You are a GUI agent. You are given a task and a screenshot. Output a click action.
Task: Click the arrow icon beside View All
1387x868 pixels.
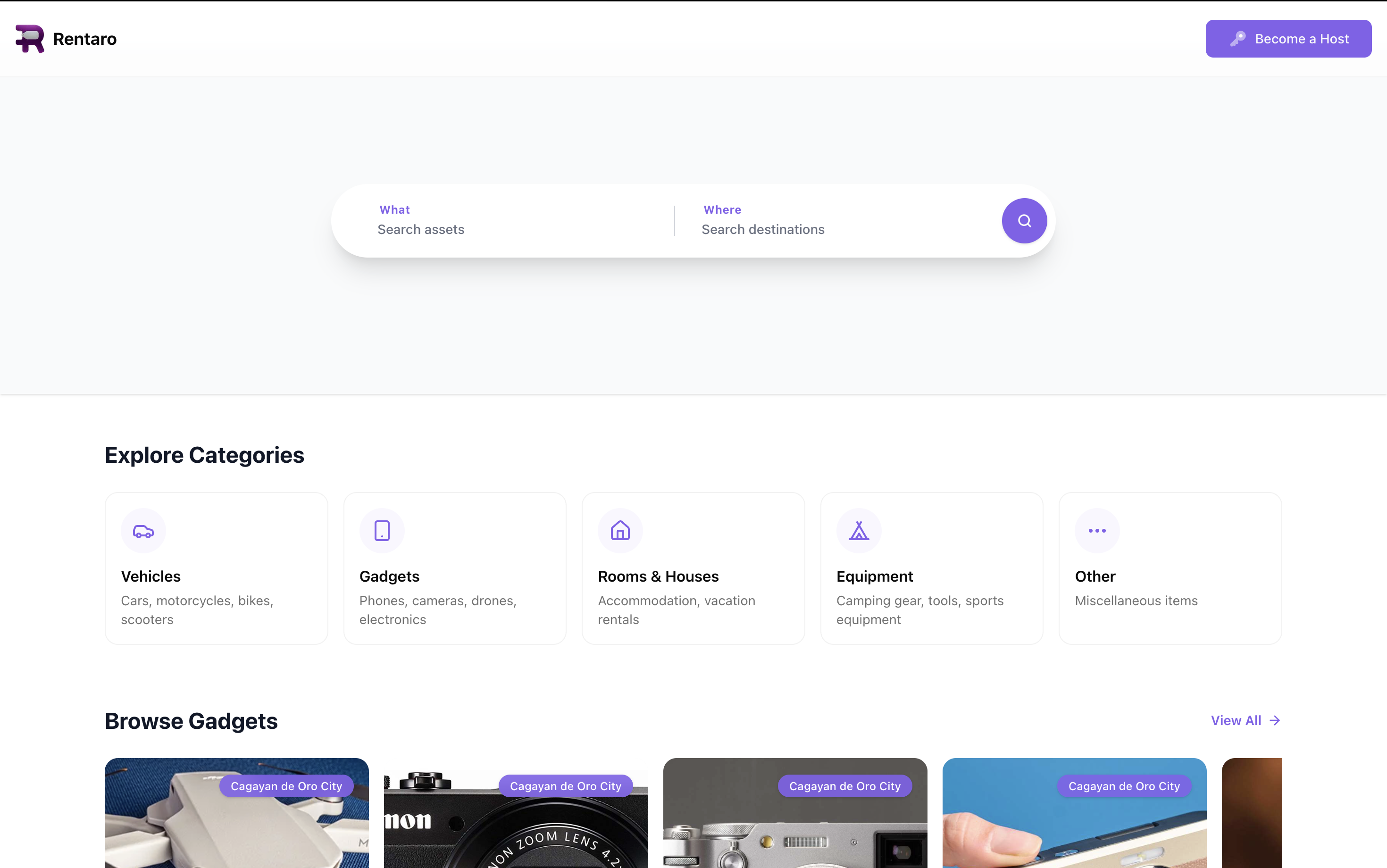1275,720
